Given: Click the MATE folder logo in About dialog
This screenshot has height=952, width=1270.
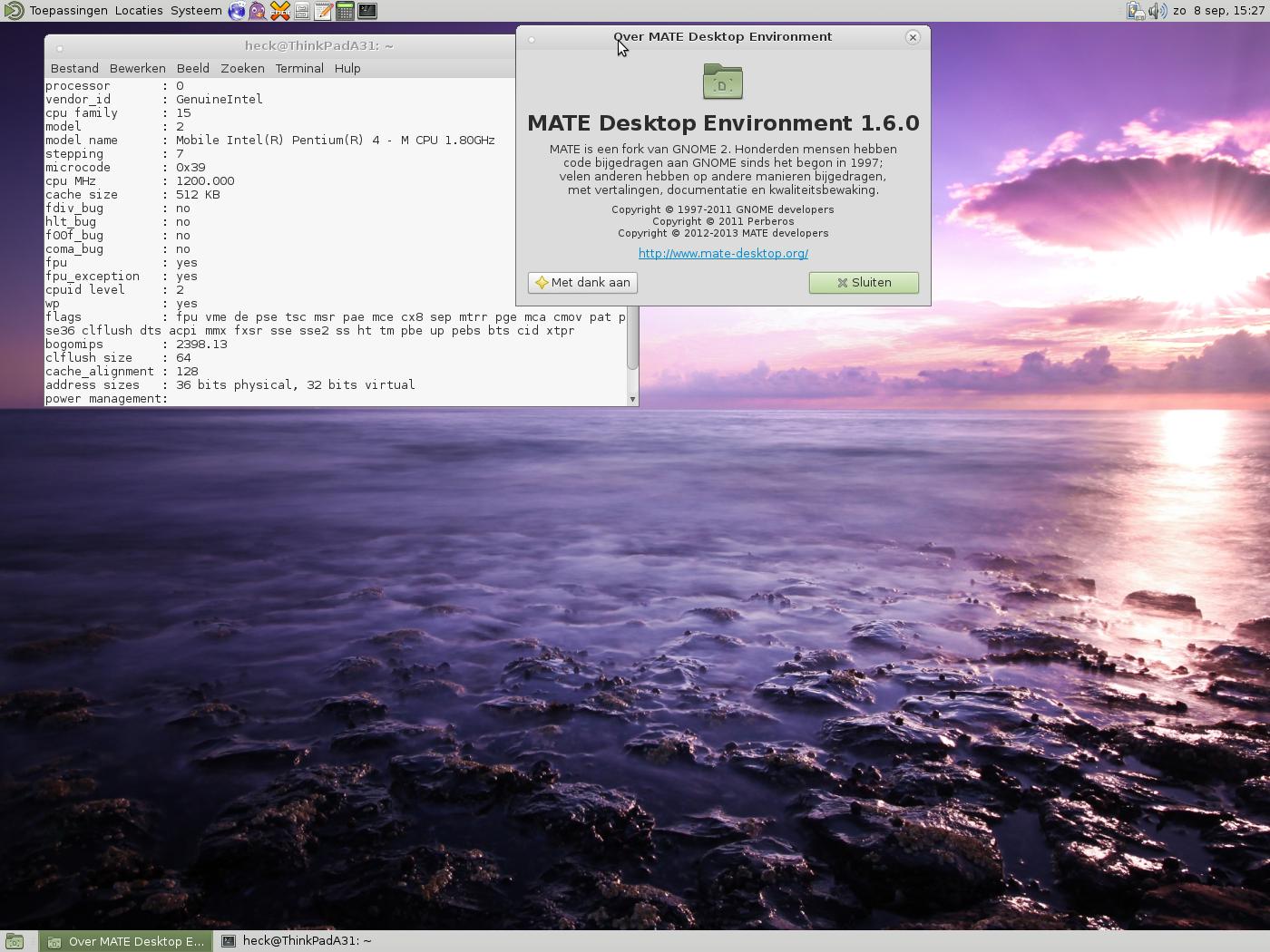Looking at the screenshot, I should click(x=723, y=82).
